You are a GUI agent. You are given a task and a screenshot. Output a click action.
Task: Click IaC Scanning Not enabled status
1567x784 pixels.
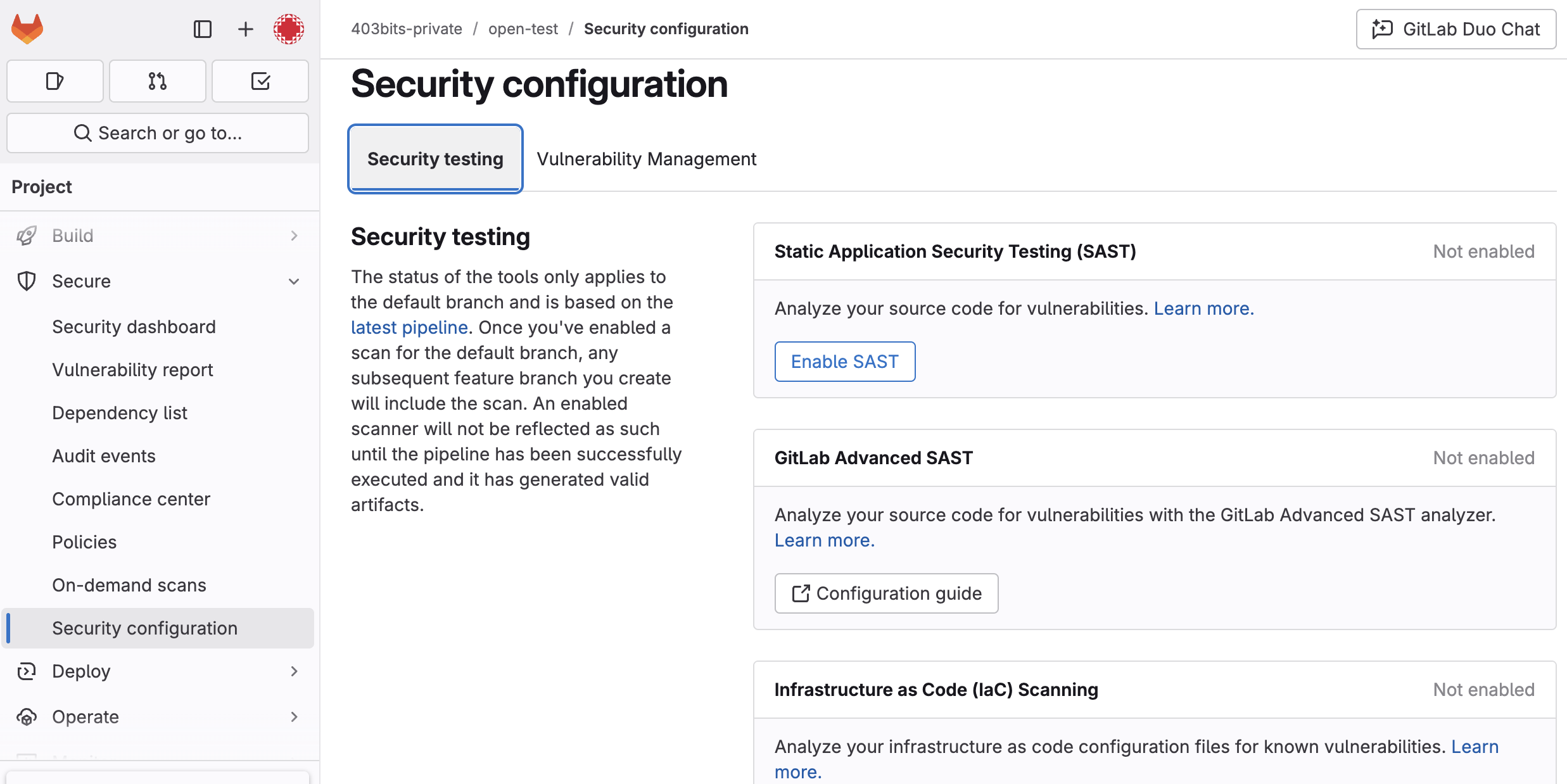tap(1484, 690)
